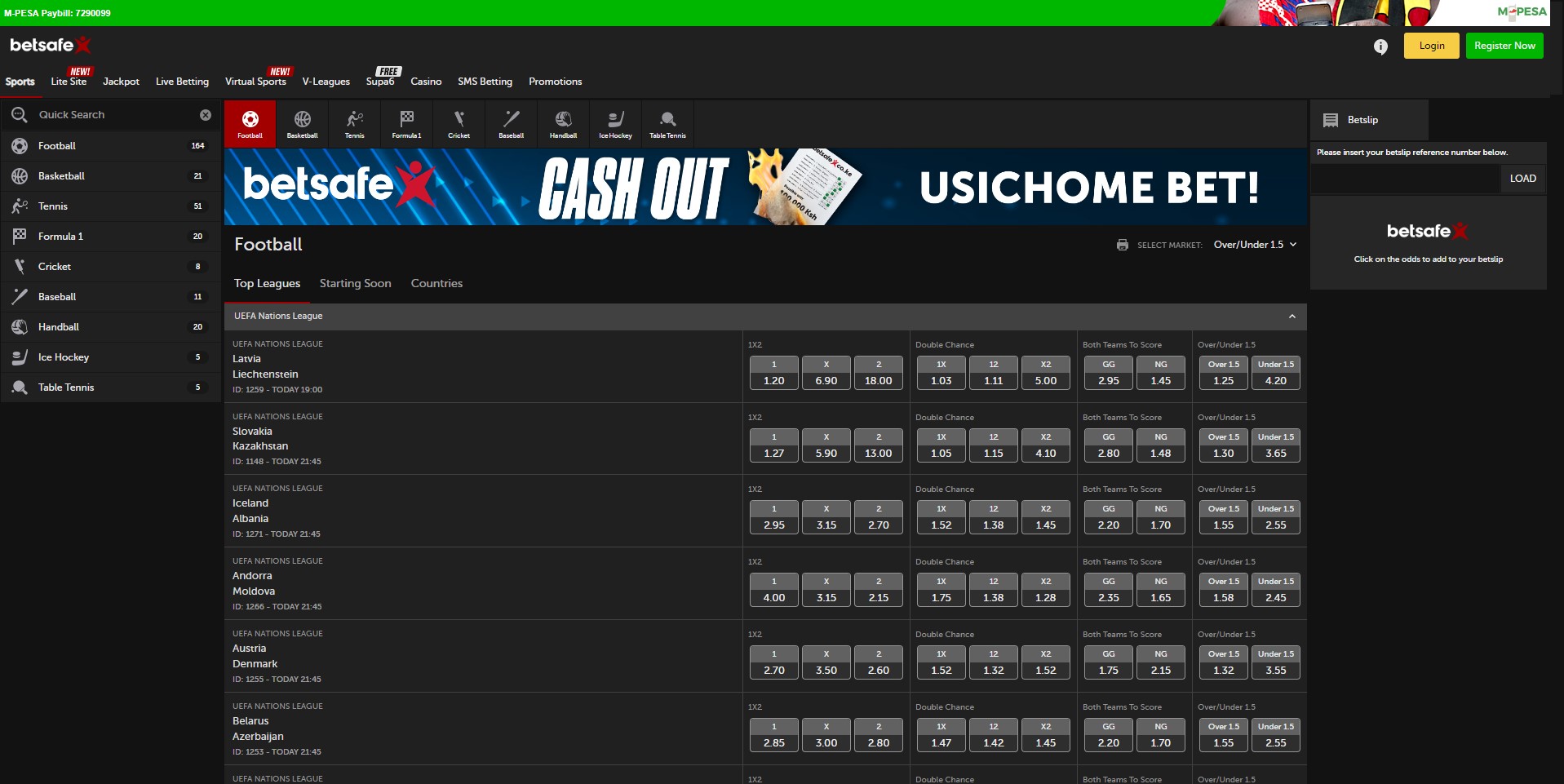Click betslip reference number input field
The height and width of the screenshot is (784, 1564).
tap(1406, 179)
